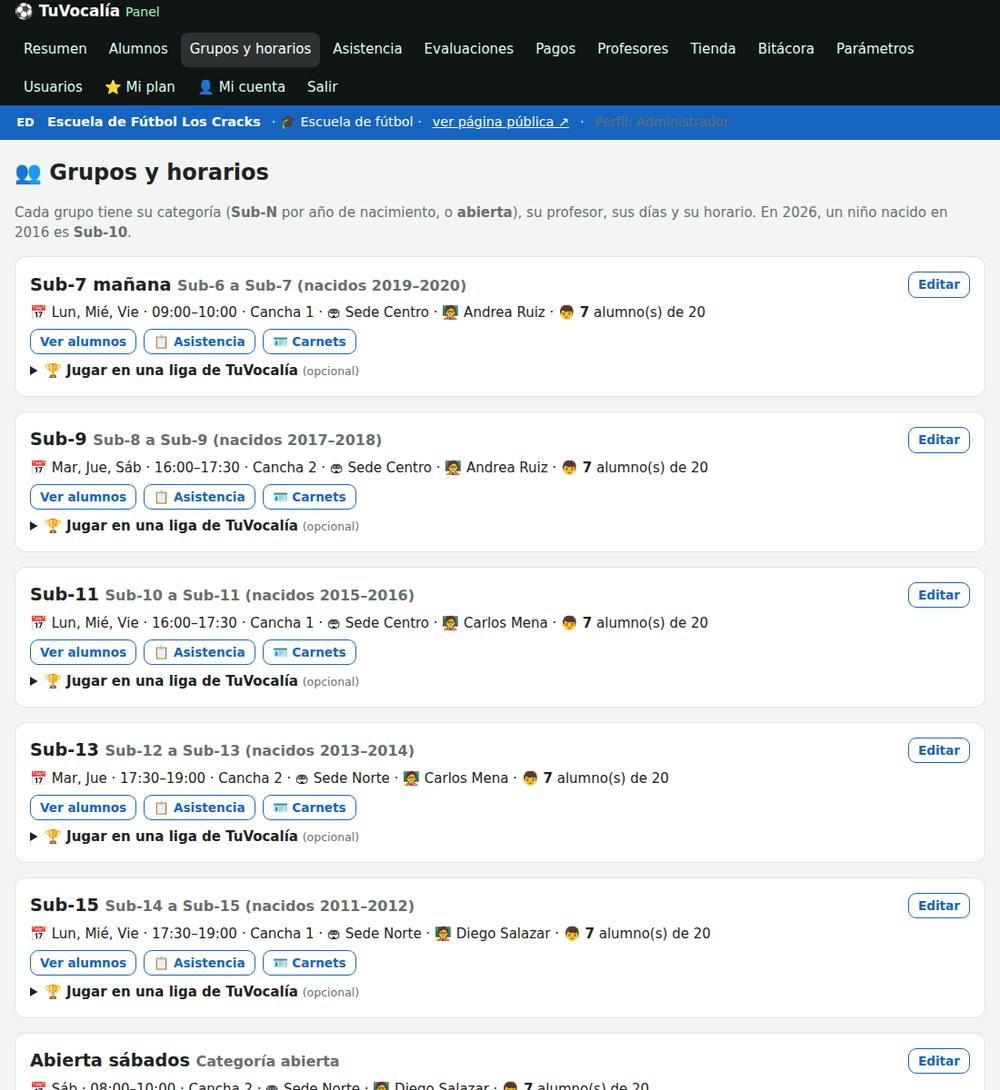Edit the Sub-7 mañana group

click(x=938, y=284)
